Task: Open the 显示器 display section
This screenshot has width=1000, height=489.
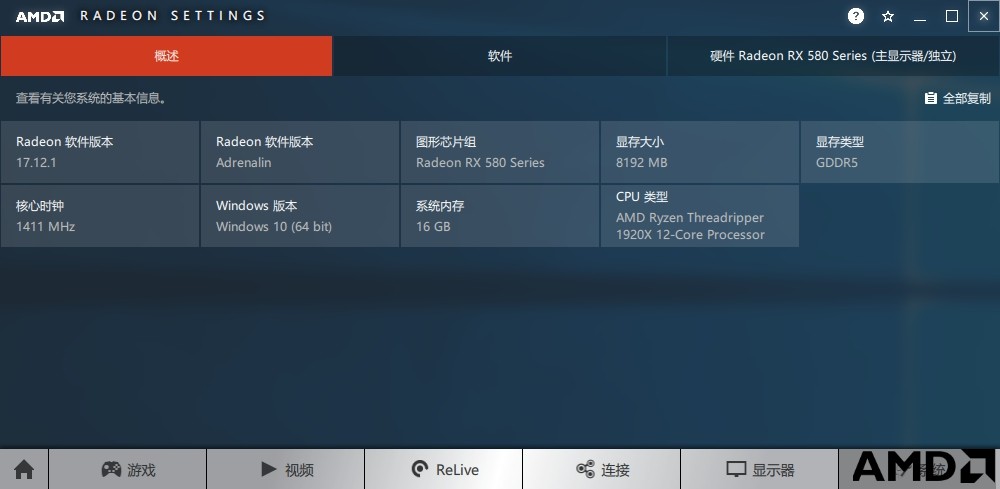Action: [x=760, y=470]
